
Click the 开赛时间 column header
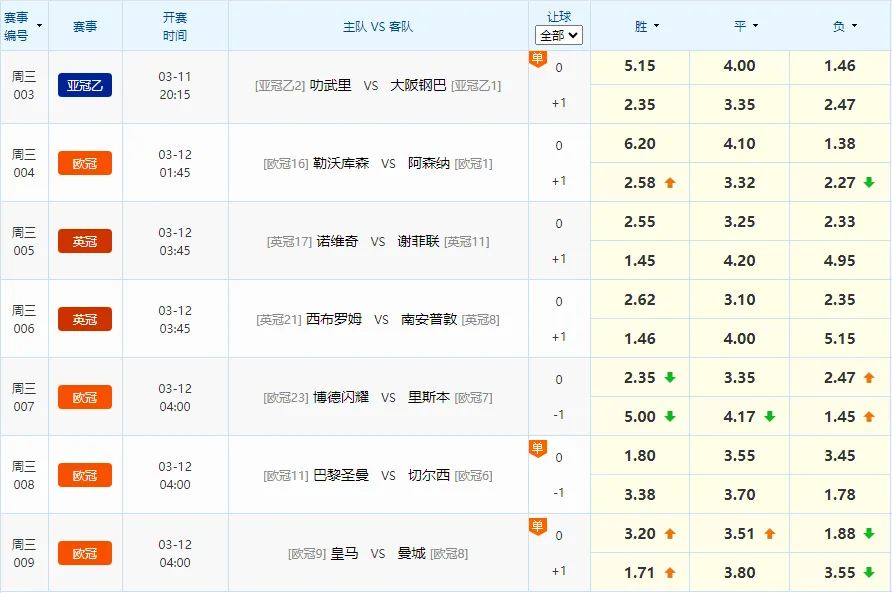click(175, 26)
